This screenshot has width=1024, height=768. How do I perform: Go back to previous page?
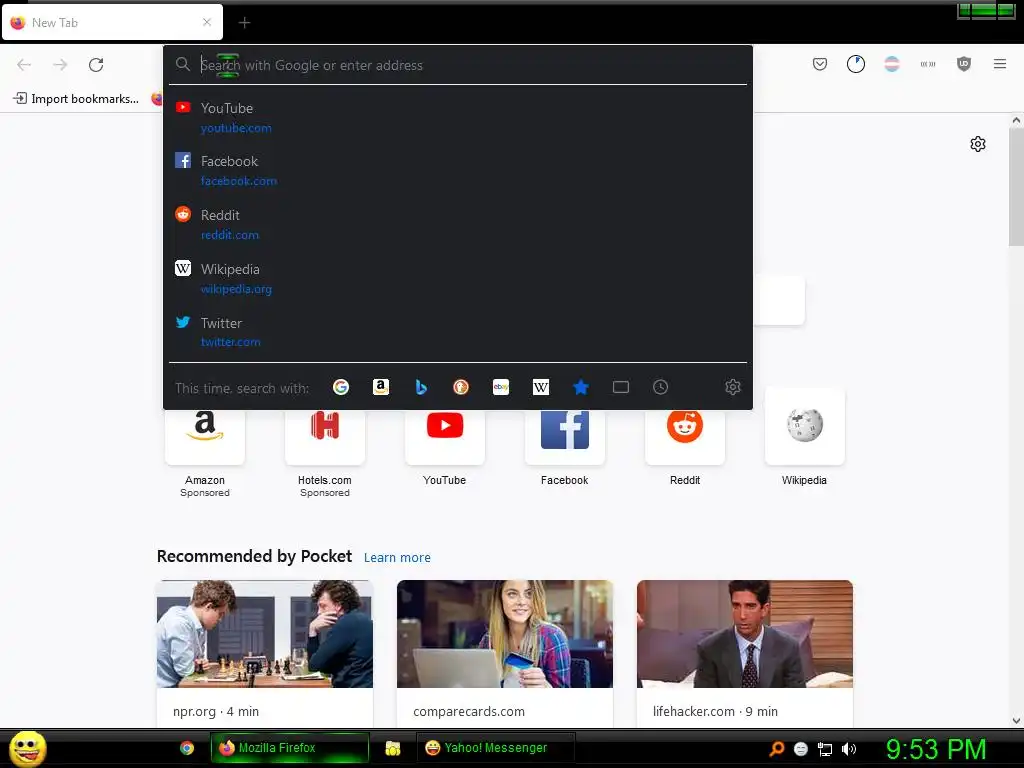coord(24,65)
